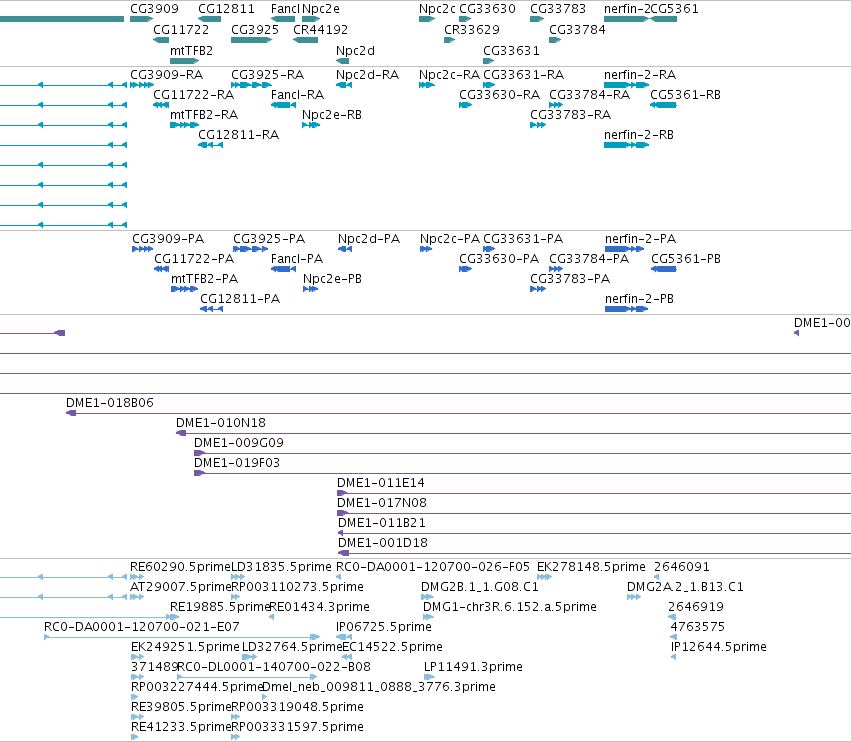Screen dimensions: 851x742
Task: Select the CR44192 gene label
Action: tap(320, 29)
